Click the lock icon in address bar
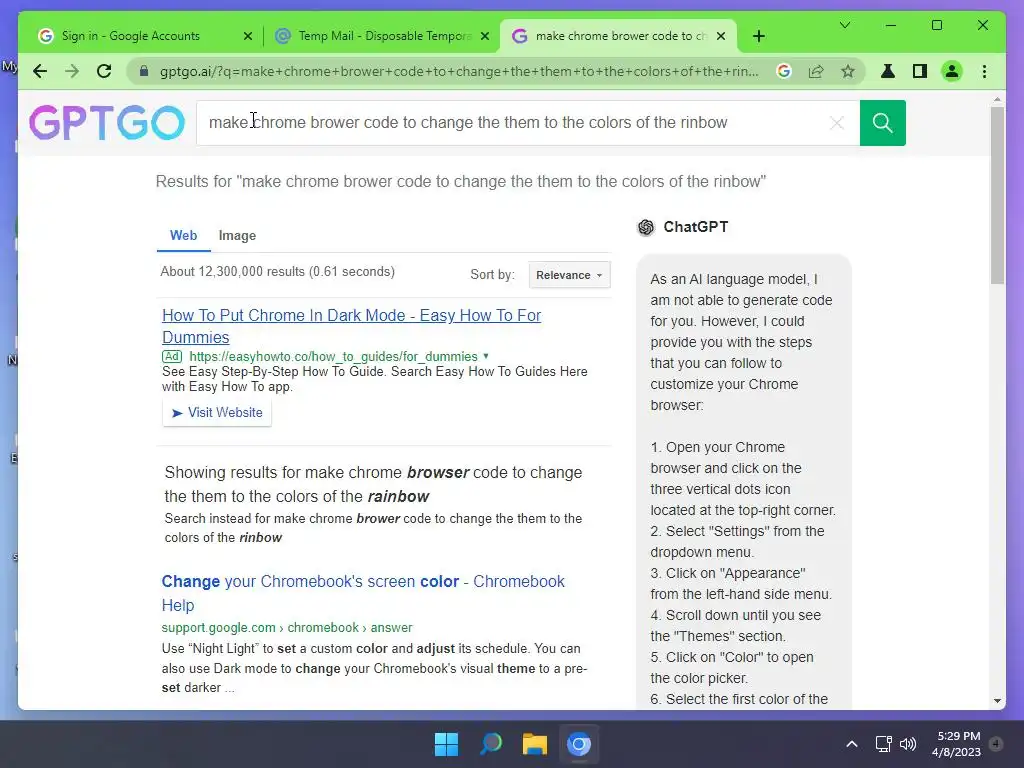The width and height of the screenshot is (1024, 768). pos(144,71)
